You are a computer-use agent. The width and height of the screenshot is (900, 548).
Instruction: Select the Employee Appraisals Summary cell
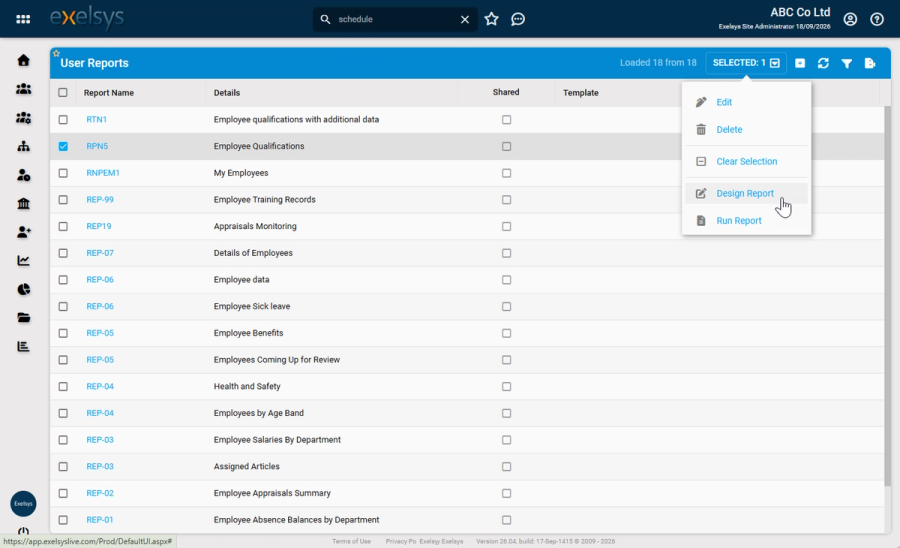[x=272, y=493]
